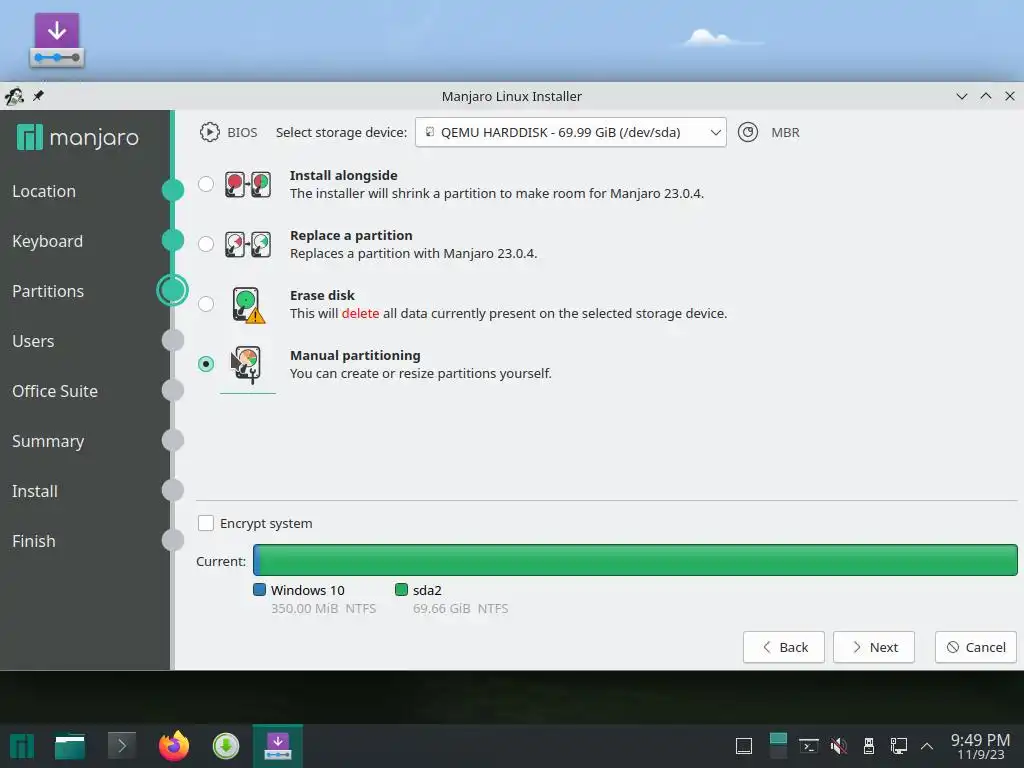Go to the Finish step
Screen dimensions: 1024x768
pyautogui.click(x=33, y=541)
